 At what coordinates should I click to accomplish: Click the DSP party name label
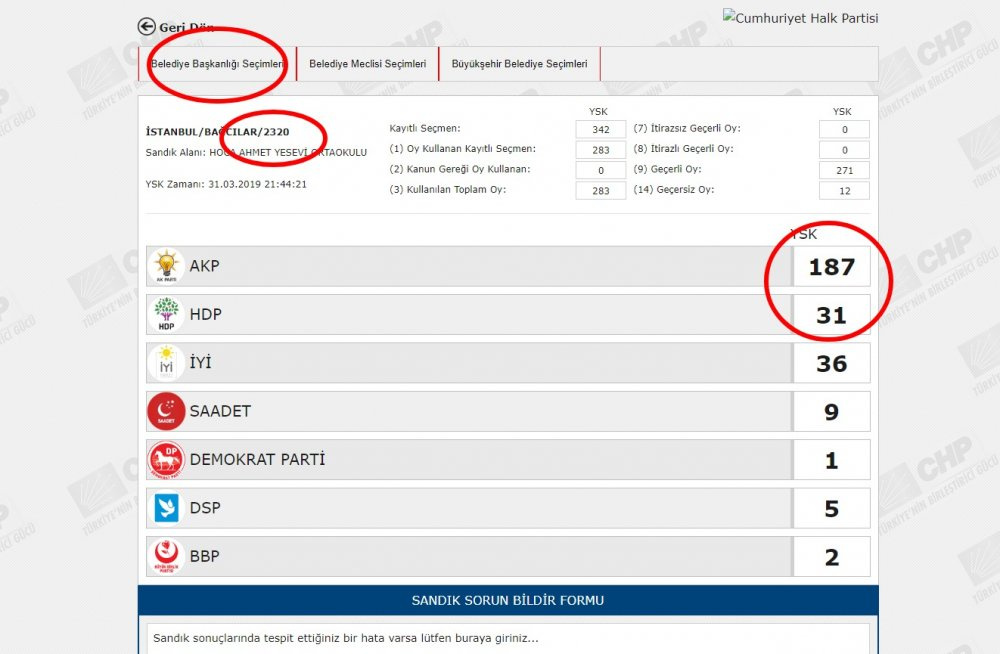tap(205, 509)
